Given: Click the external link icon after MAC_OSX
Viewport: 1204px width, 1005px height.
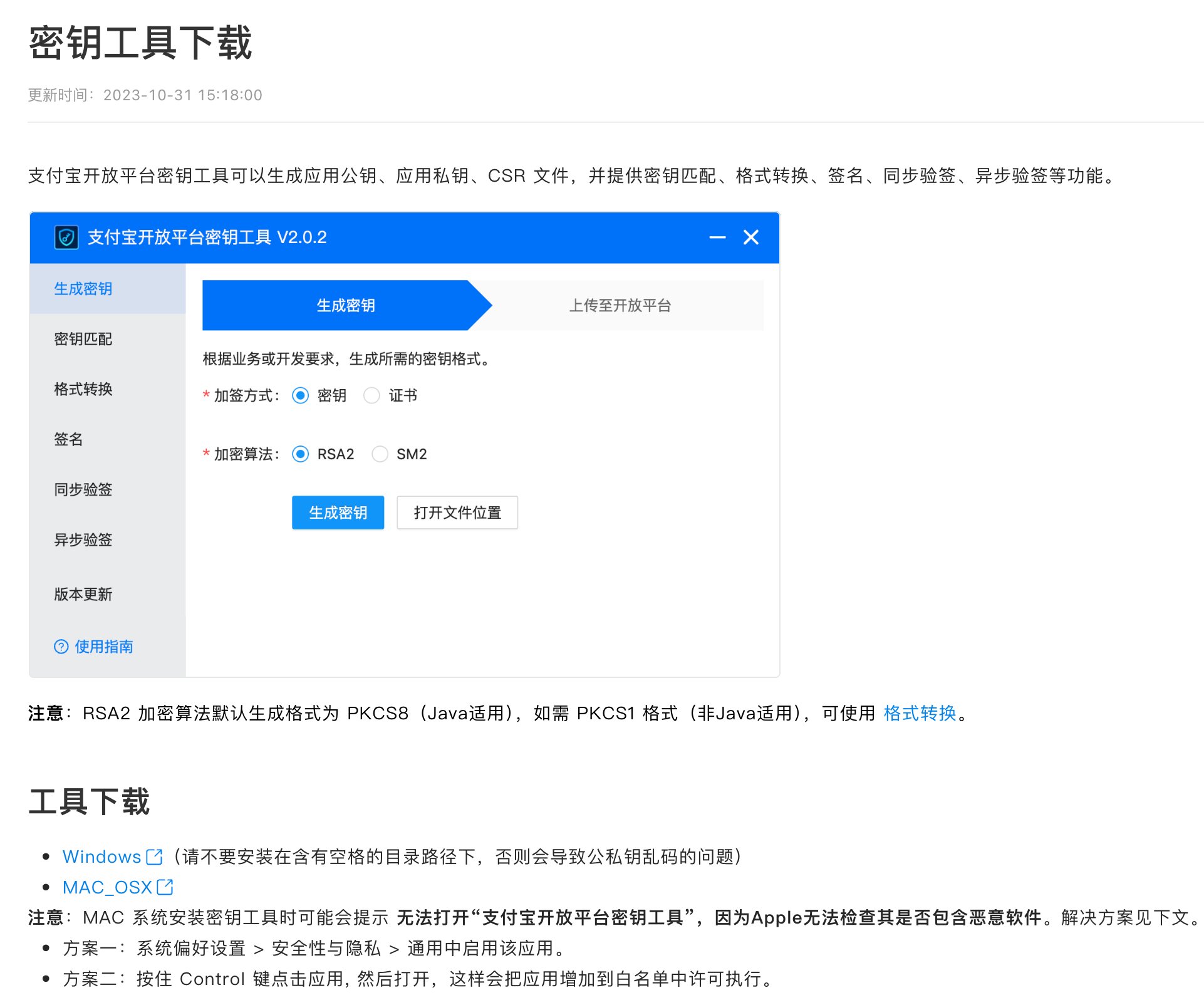Looking at the screenshot, I should coord(165,887).
